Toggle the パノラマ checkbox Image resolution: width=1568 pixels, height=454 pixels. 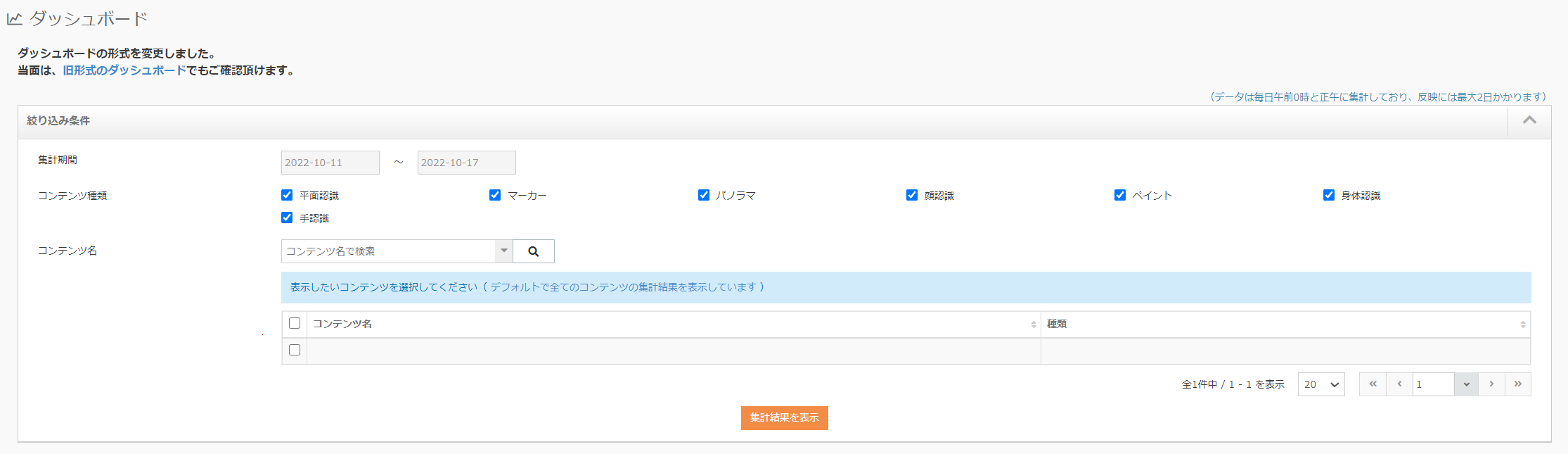(x=704, y=195)
